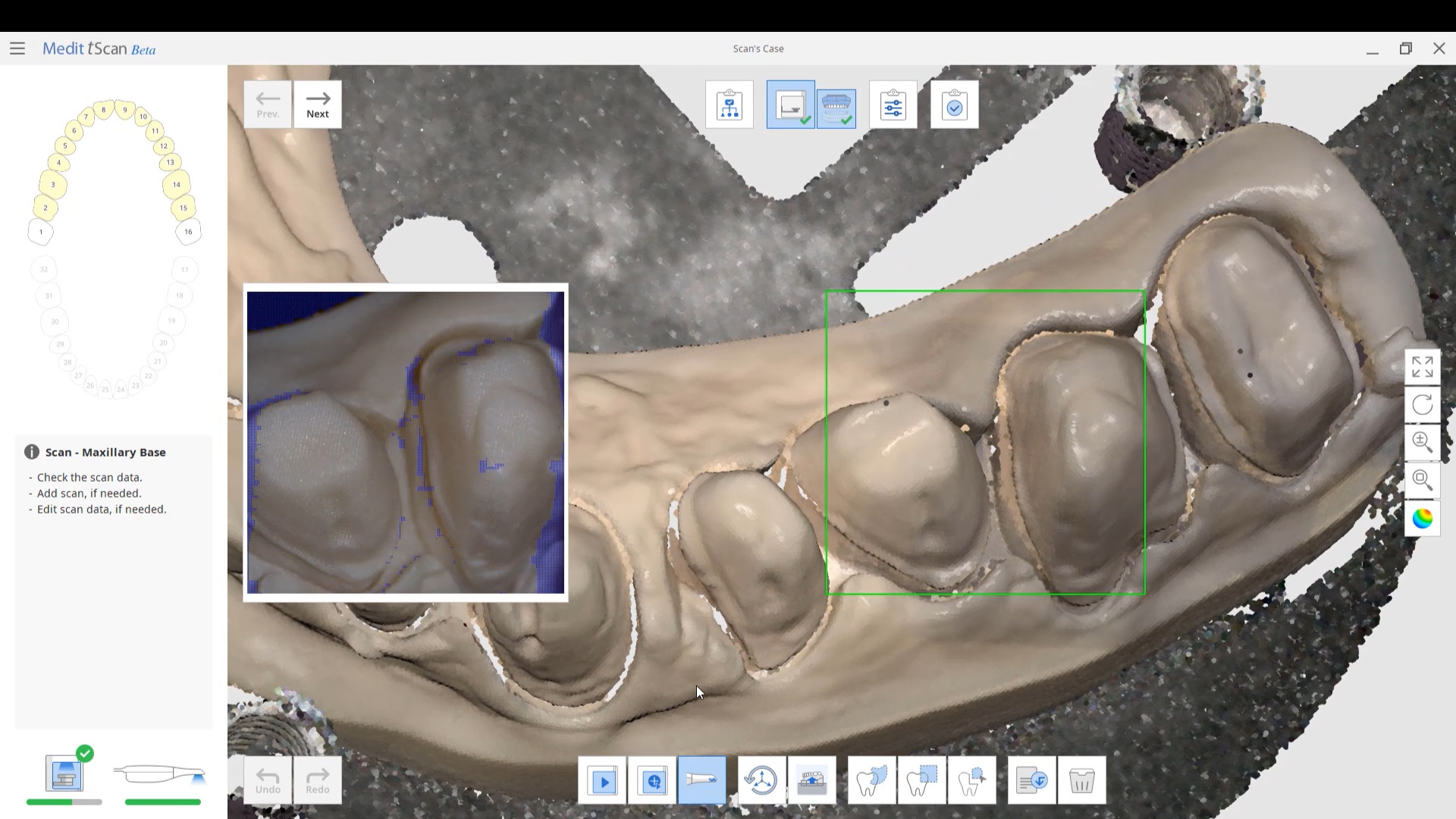The width and height of the screenshot is (1456, 819).
Task: Select tooth 15 on the dental chart
Action: click(x=184, y=208)
